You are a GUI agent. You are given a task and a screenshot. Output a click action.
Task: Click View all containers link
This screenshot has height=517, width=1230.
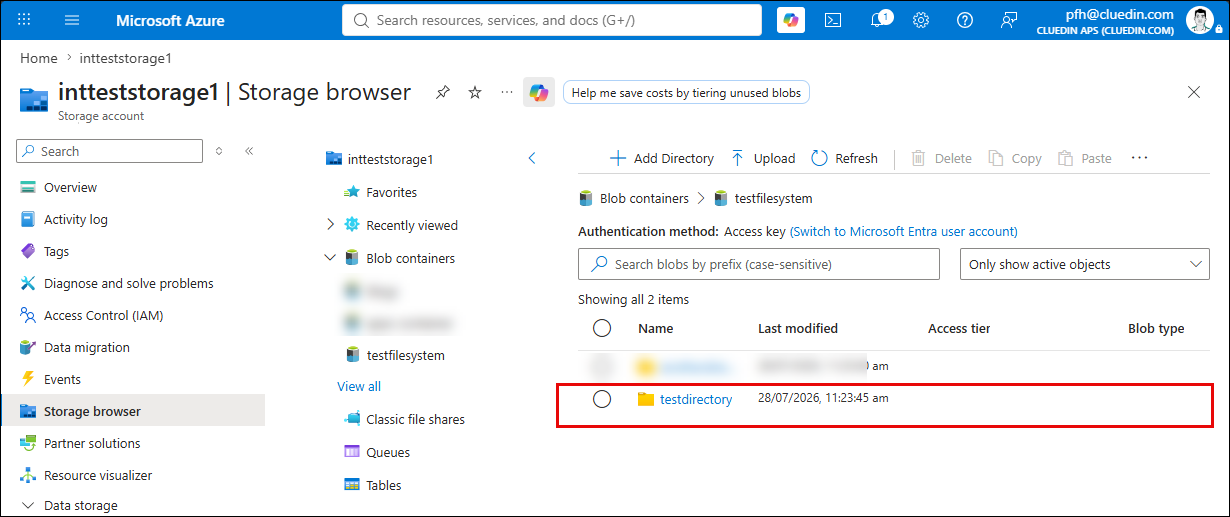[x=359, y=386]
